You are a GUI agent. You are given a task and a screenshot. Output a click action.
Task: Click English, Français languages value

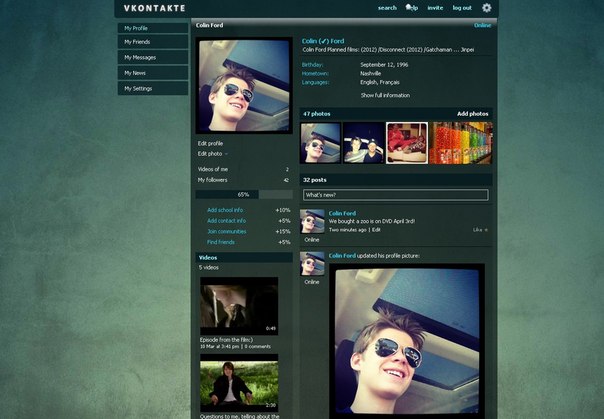380,82
